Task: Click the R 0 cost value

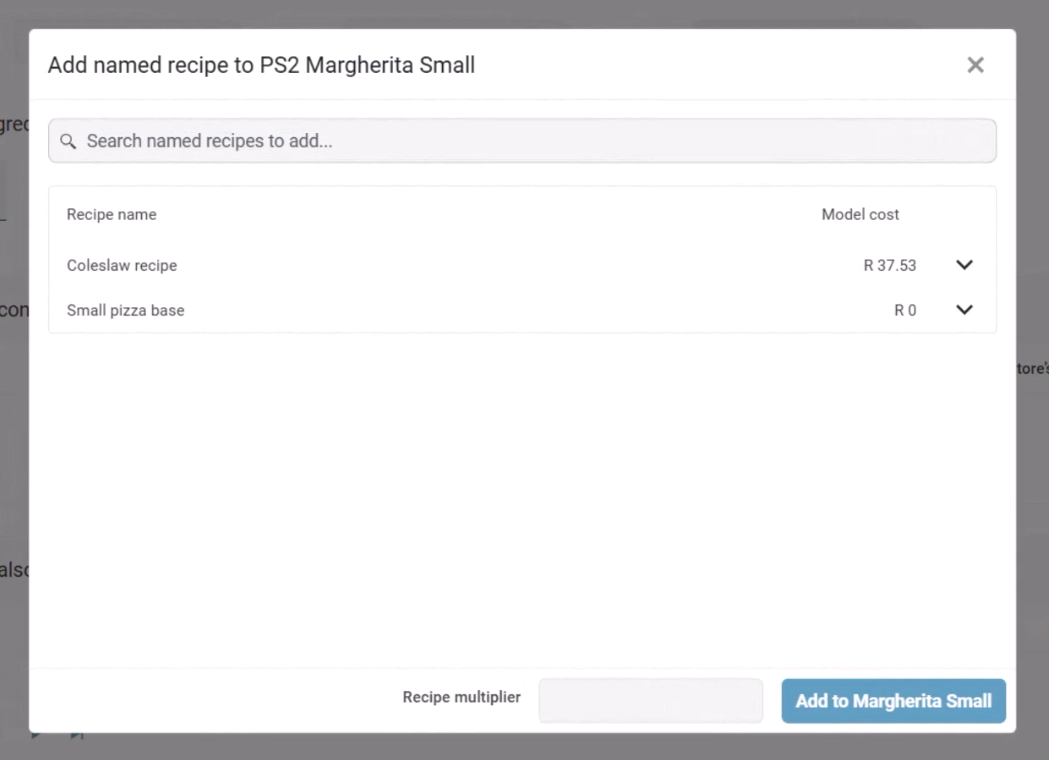Action: tap(905, 310)
